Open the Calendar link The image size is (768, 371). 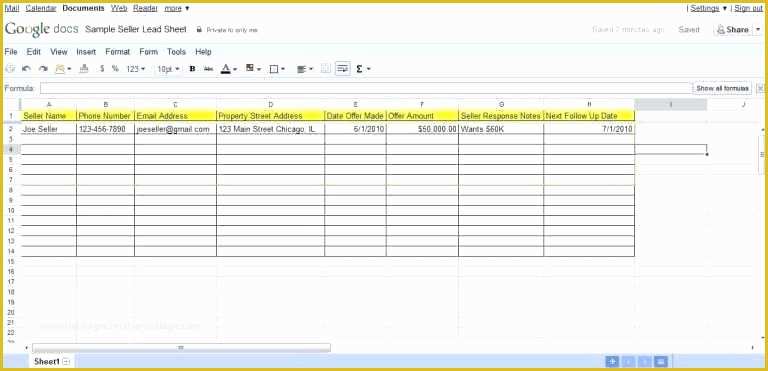coord(41,8)
